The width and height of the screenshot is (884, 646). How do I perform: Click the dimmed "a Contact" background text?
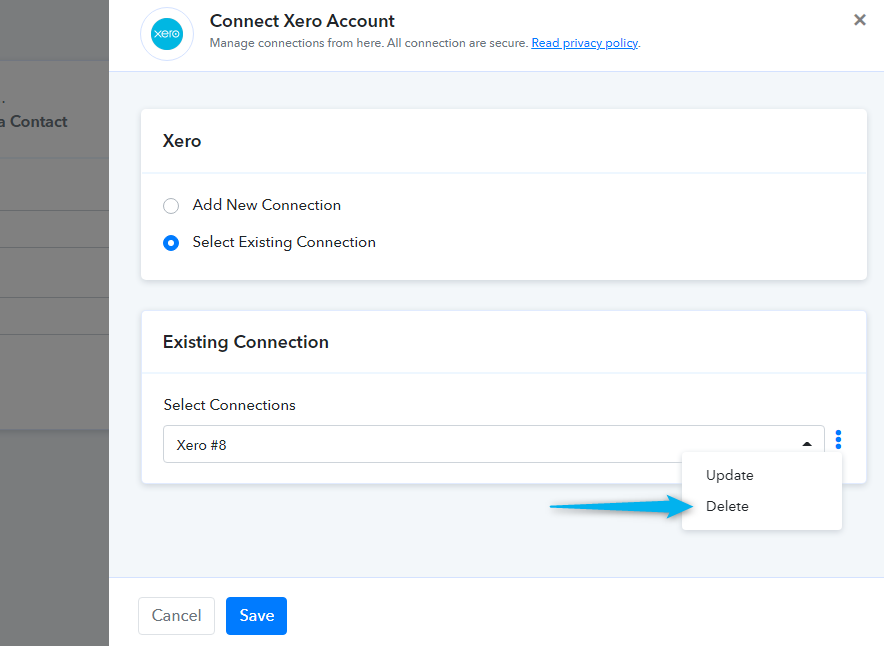[x=34, y=122]
